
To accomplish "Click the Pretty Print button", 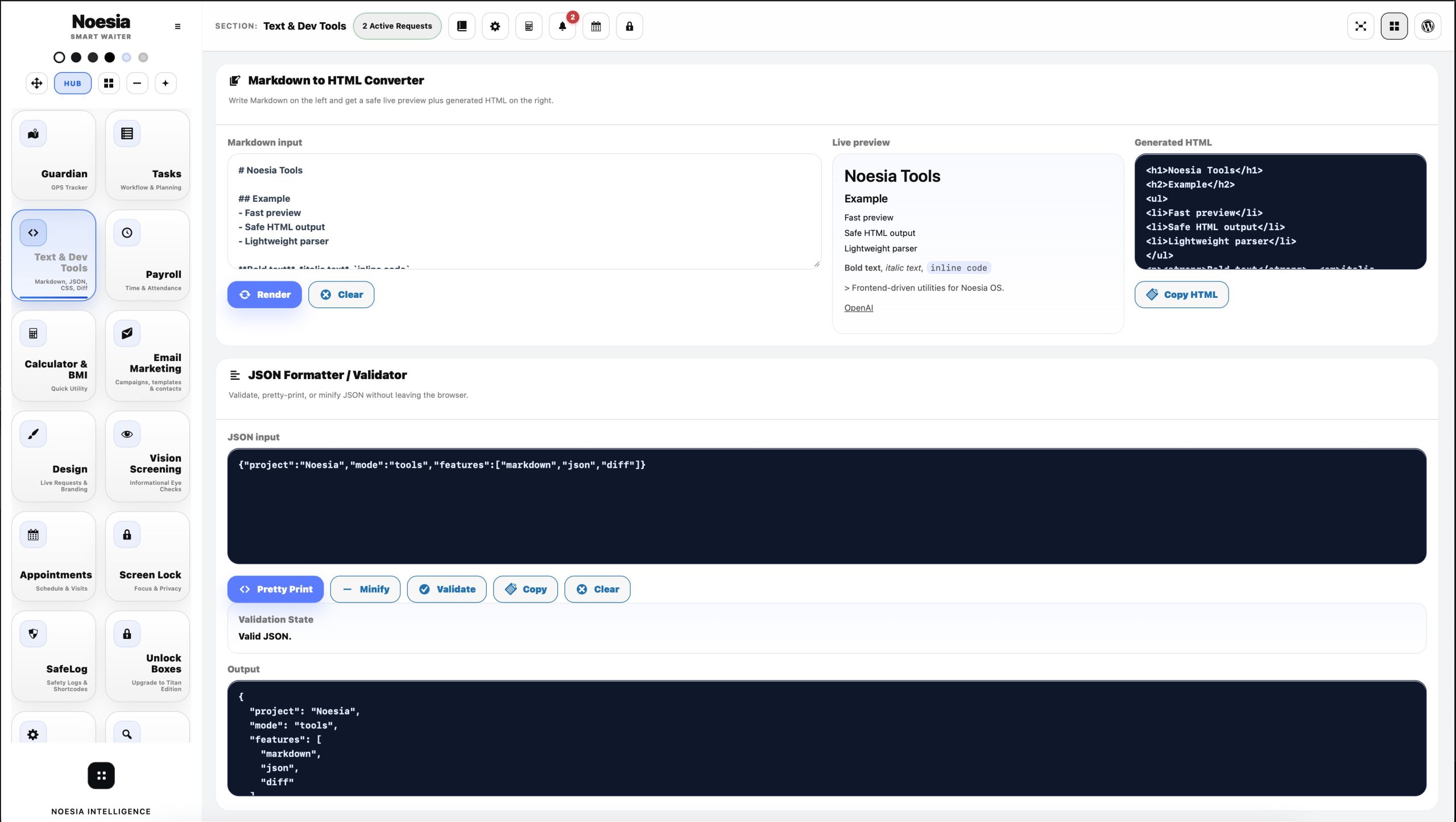I will click(x=275, y=589).
